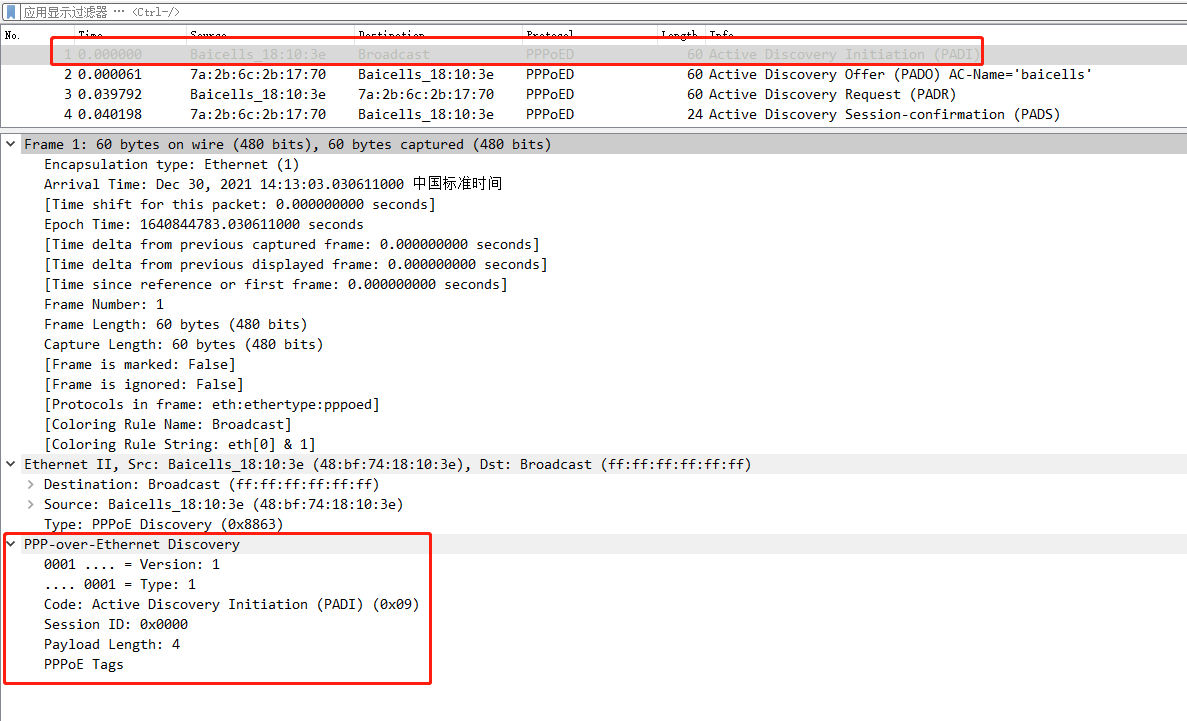The width and height of the screenshot is (1187, 721).
Task: Sort by the Info column header
Action: click(721, 35)
